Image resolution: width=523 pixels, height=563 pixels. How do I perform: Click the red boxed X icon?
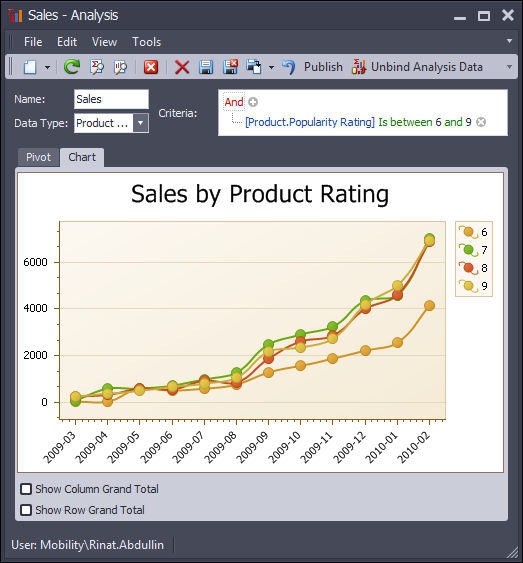(x=151, y=67)
